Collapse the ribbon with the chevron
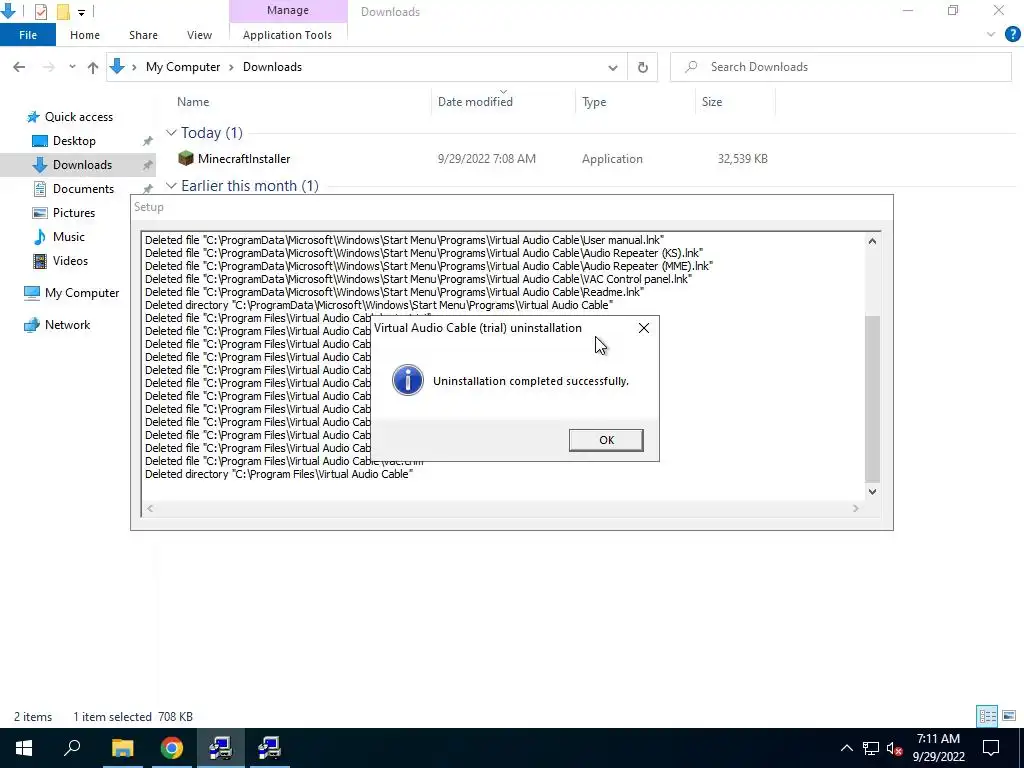The width and height of the screenshot is (1024, 768). [991, 35]
